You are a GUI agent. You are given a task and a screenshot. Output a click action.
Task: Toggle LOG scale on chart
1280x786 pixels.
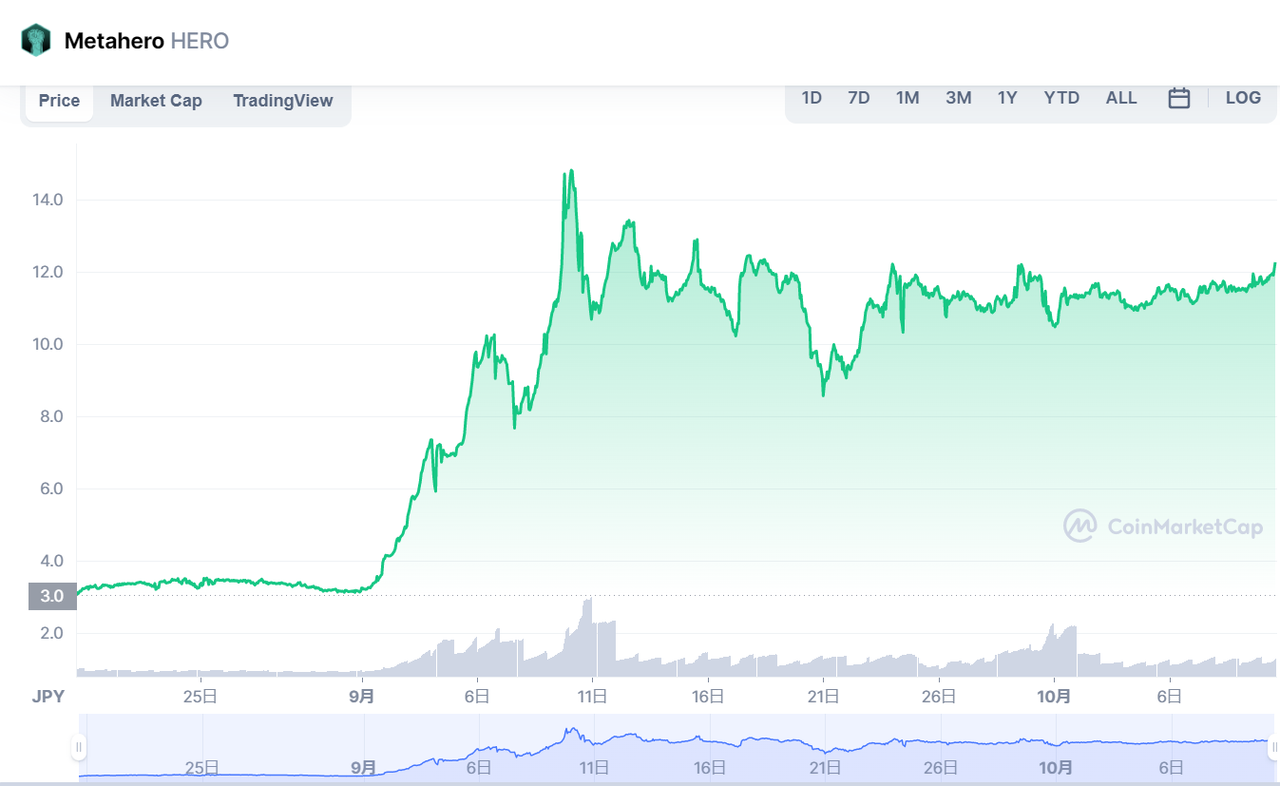1243,98
